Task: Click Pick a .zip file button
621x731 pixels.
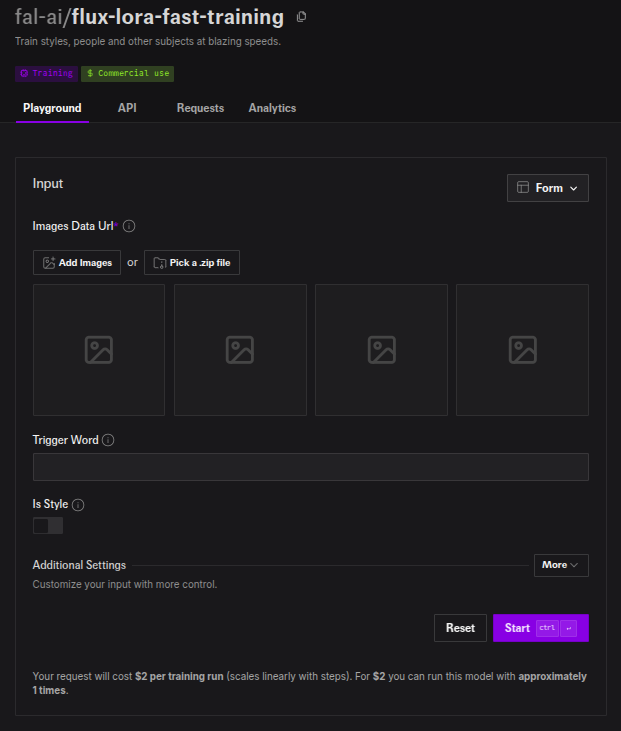Action: (192, 262)
